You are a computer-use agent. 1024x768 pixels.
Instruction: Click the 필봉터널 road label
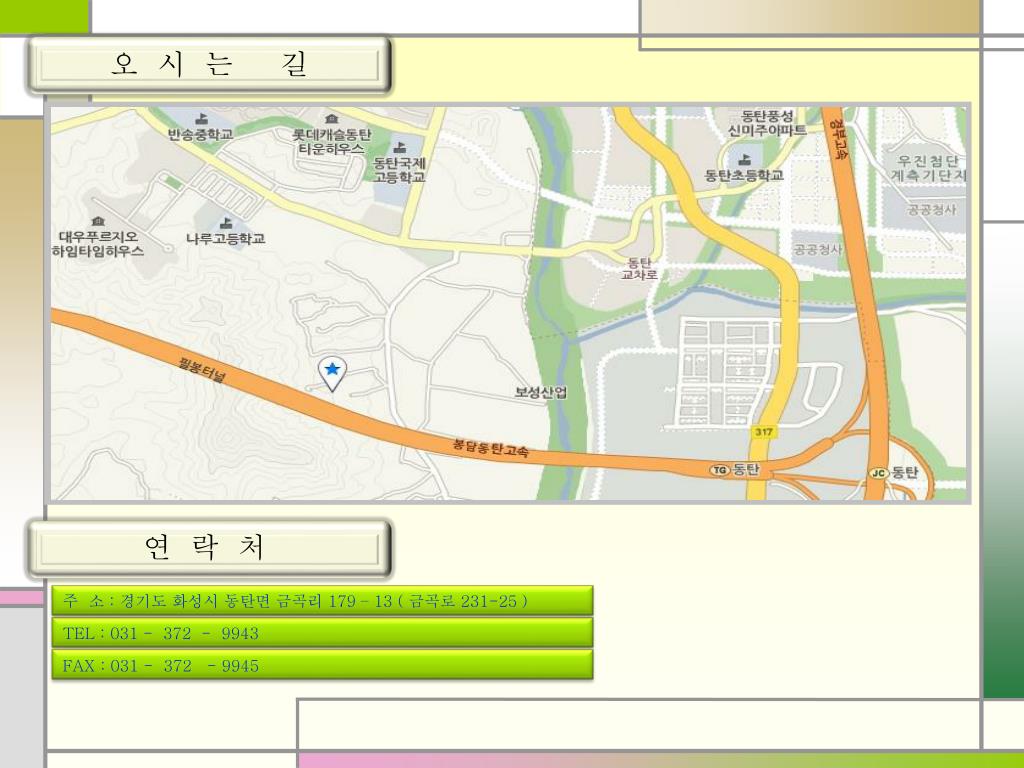click(202, 370)
